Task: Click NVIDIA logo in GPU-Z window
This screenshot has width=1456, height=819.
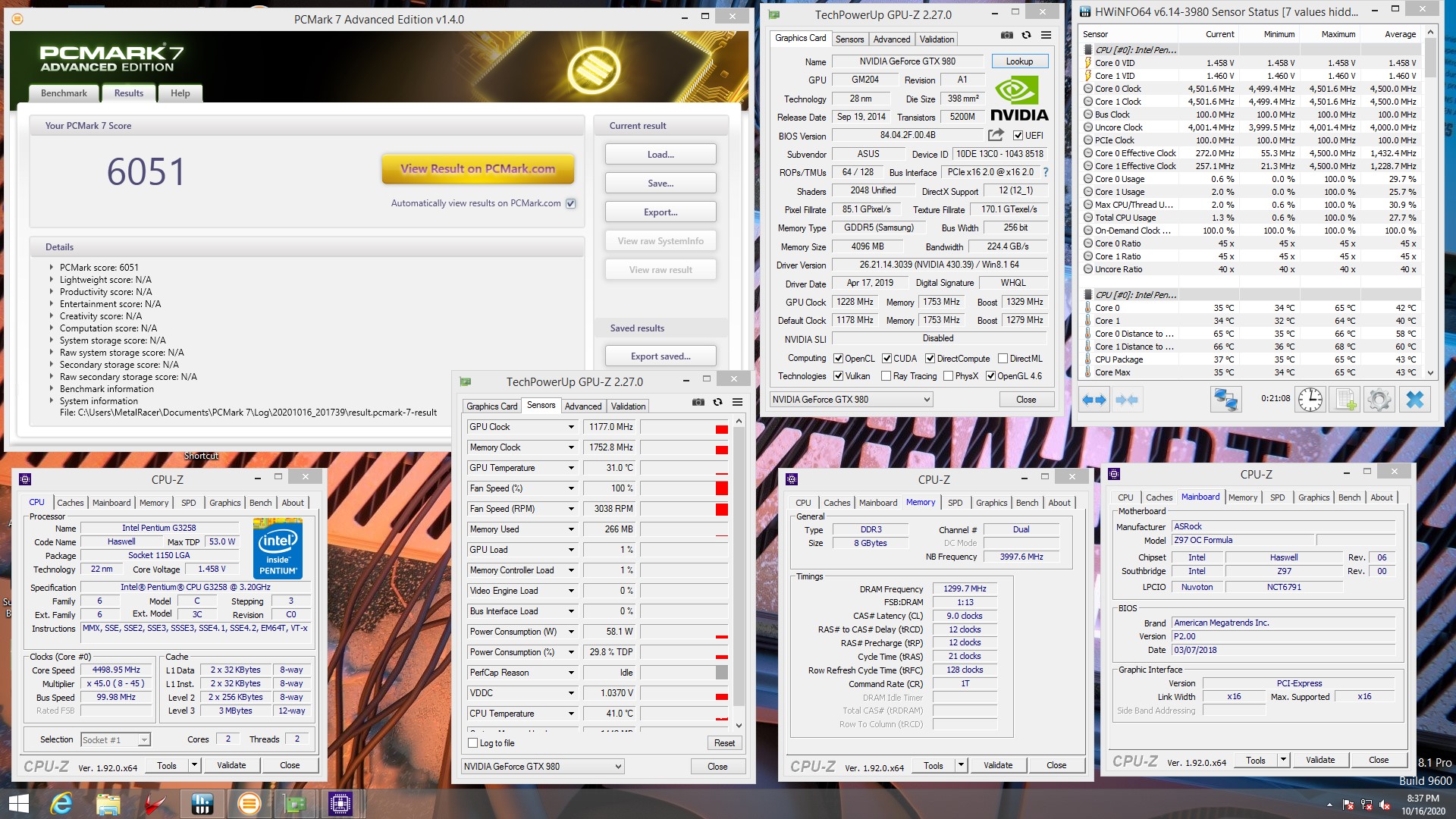Action: pos(1018,99)
